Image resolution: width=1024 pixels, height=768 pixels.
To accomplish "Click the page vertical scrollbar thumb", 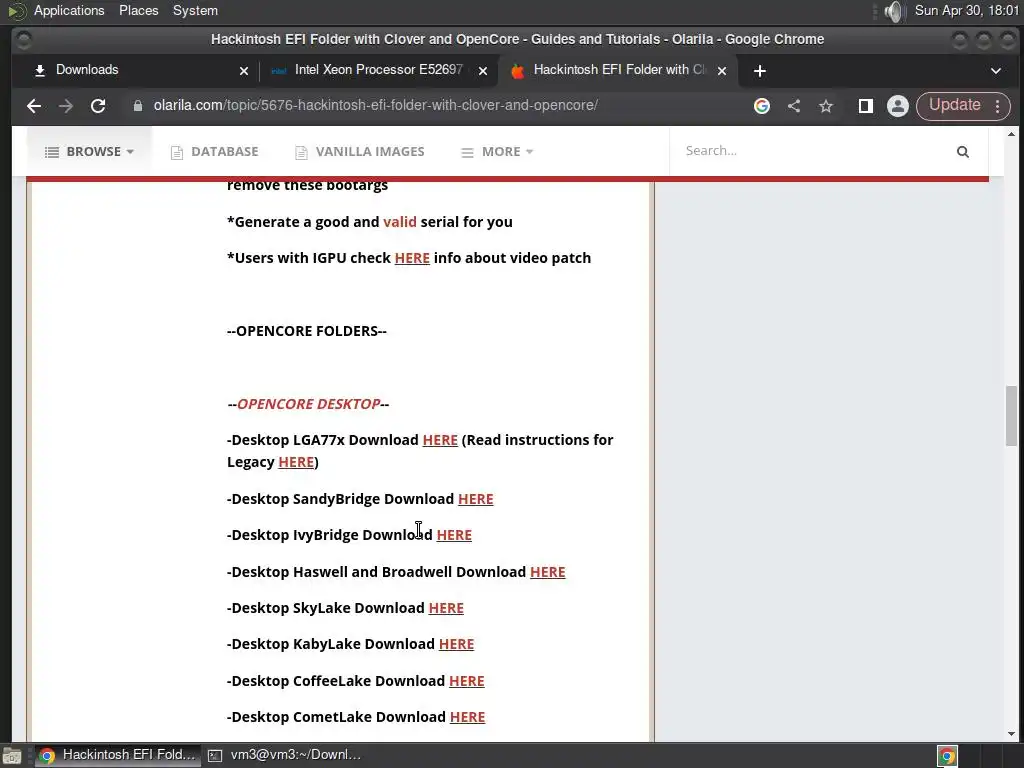I will [1011, 416].
